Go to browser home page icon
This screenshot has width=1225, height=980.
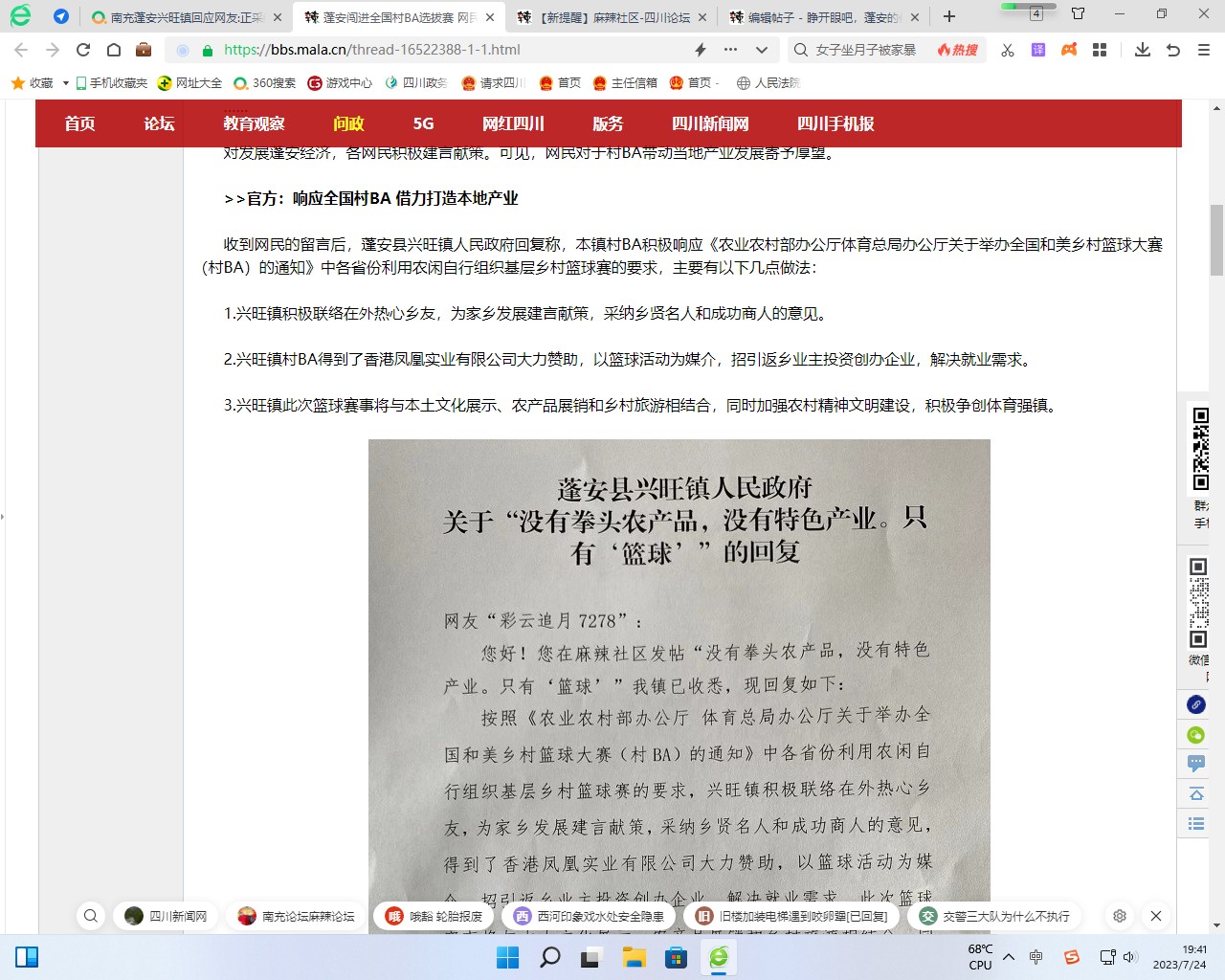click(x=114, y=50)
